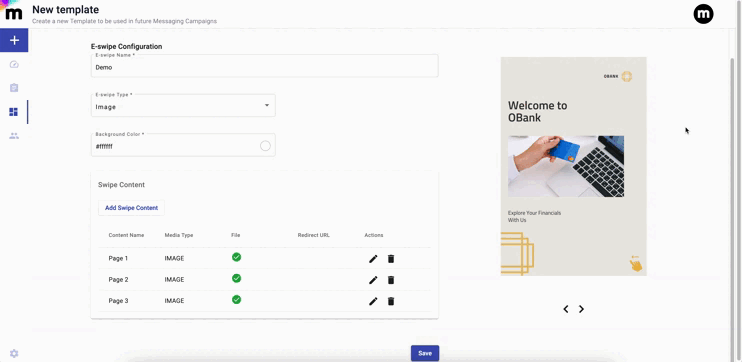The height and width of the screenshot is (362, 742).
Task: Click the Save button
Action: pos(425,353)
